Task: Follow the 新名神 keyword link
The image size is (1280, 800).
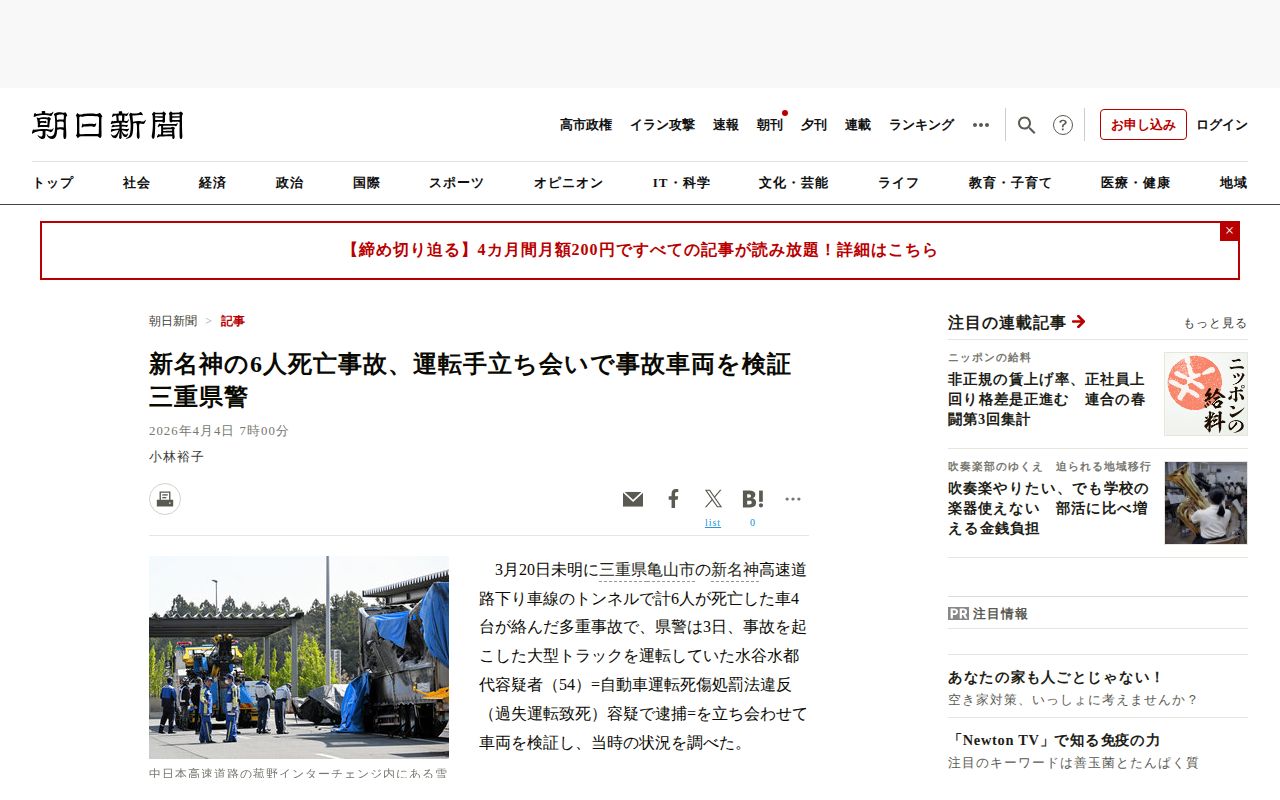Action: tap(735, 570)
